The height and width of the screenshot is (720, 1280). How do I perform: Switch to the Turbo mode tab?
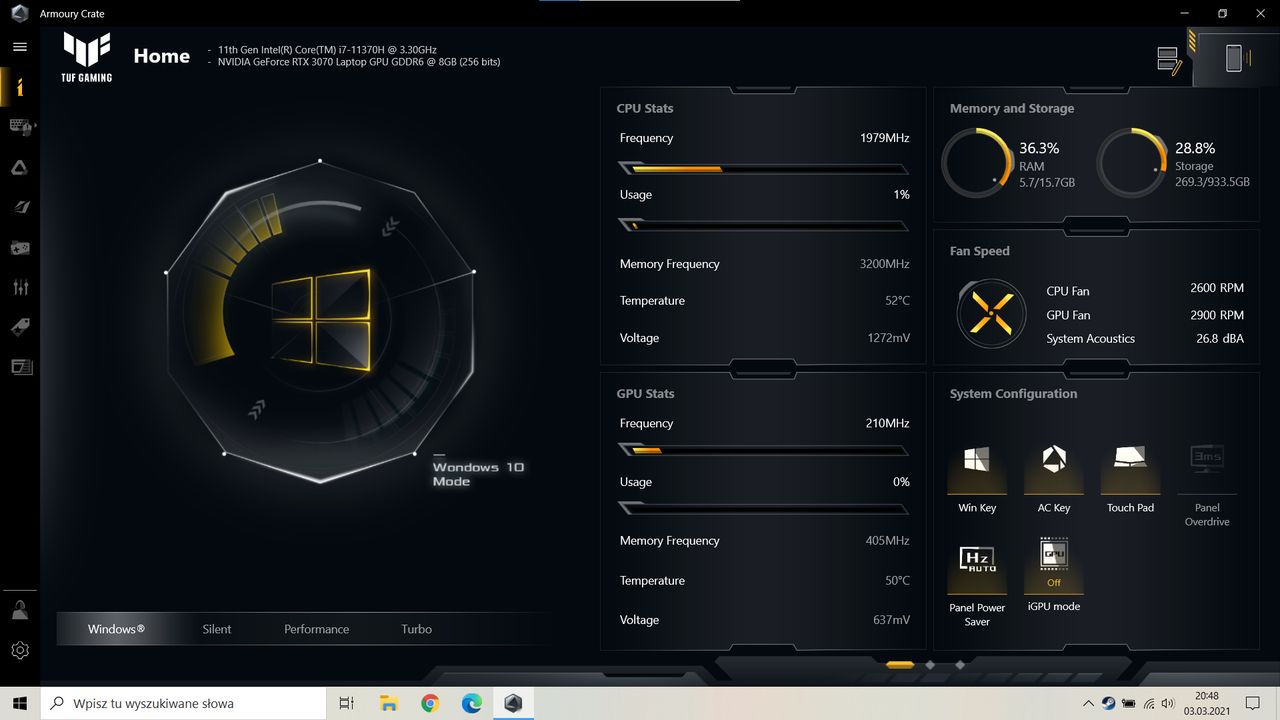tap(416, 629)
